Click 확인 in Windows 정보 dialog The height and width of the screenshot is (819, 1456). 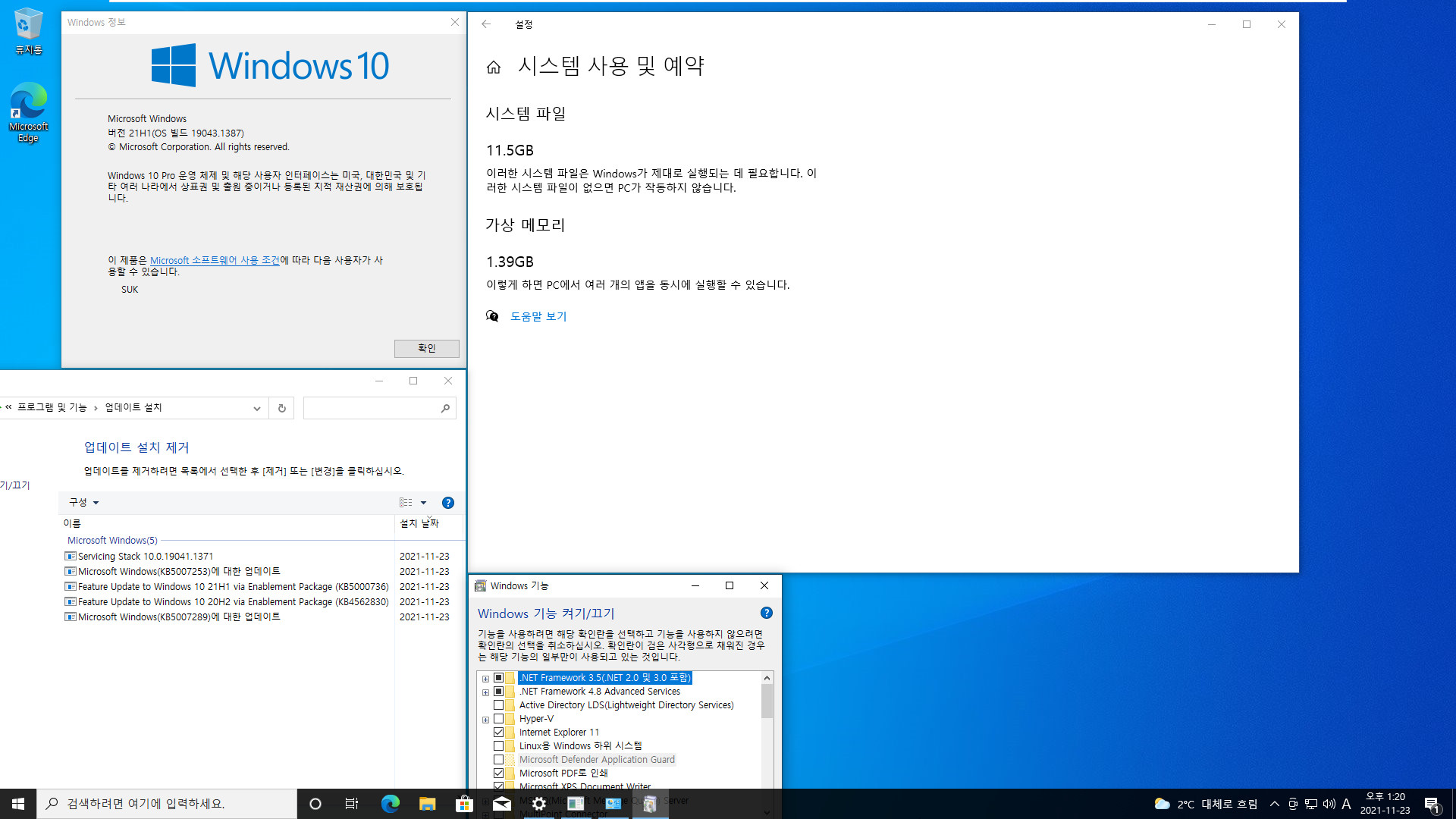pyautogui.click(x=427, y=348)
